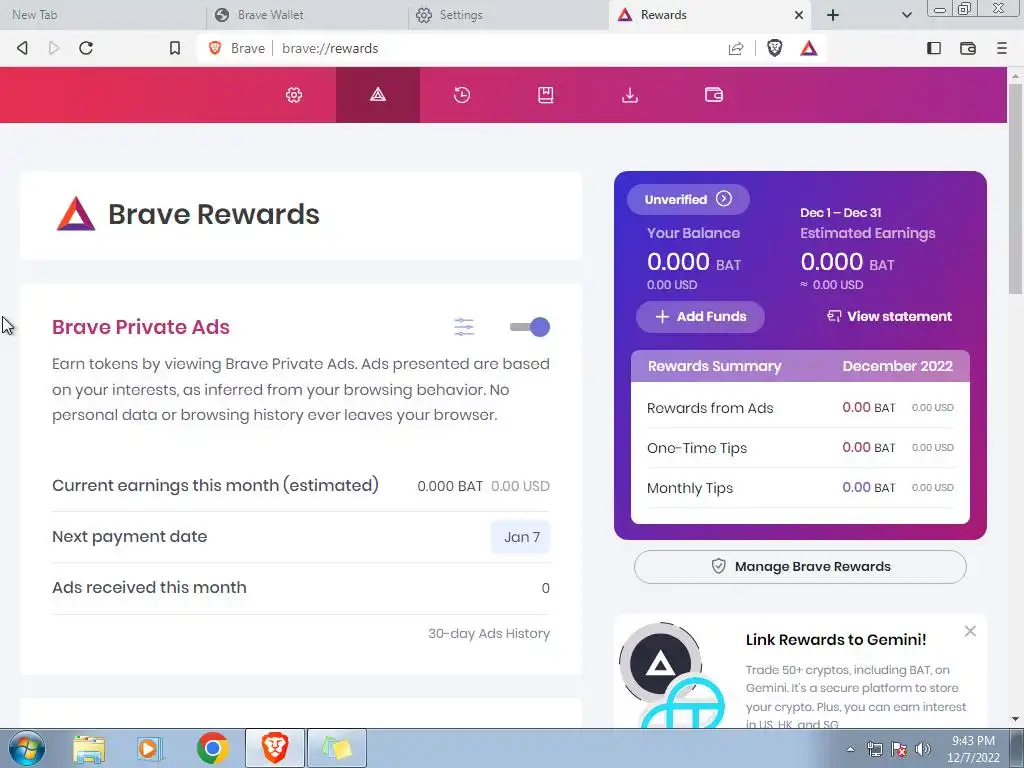1024x768 pixels.
Task: Open Google Chrome from the taskbar
Action: pos(212,749)
